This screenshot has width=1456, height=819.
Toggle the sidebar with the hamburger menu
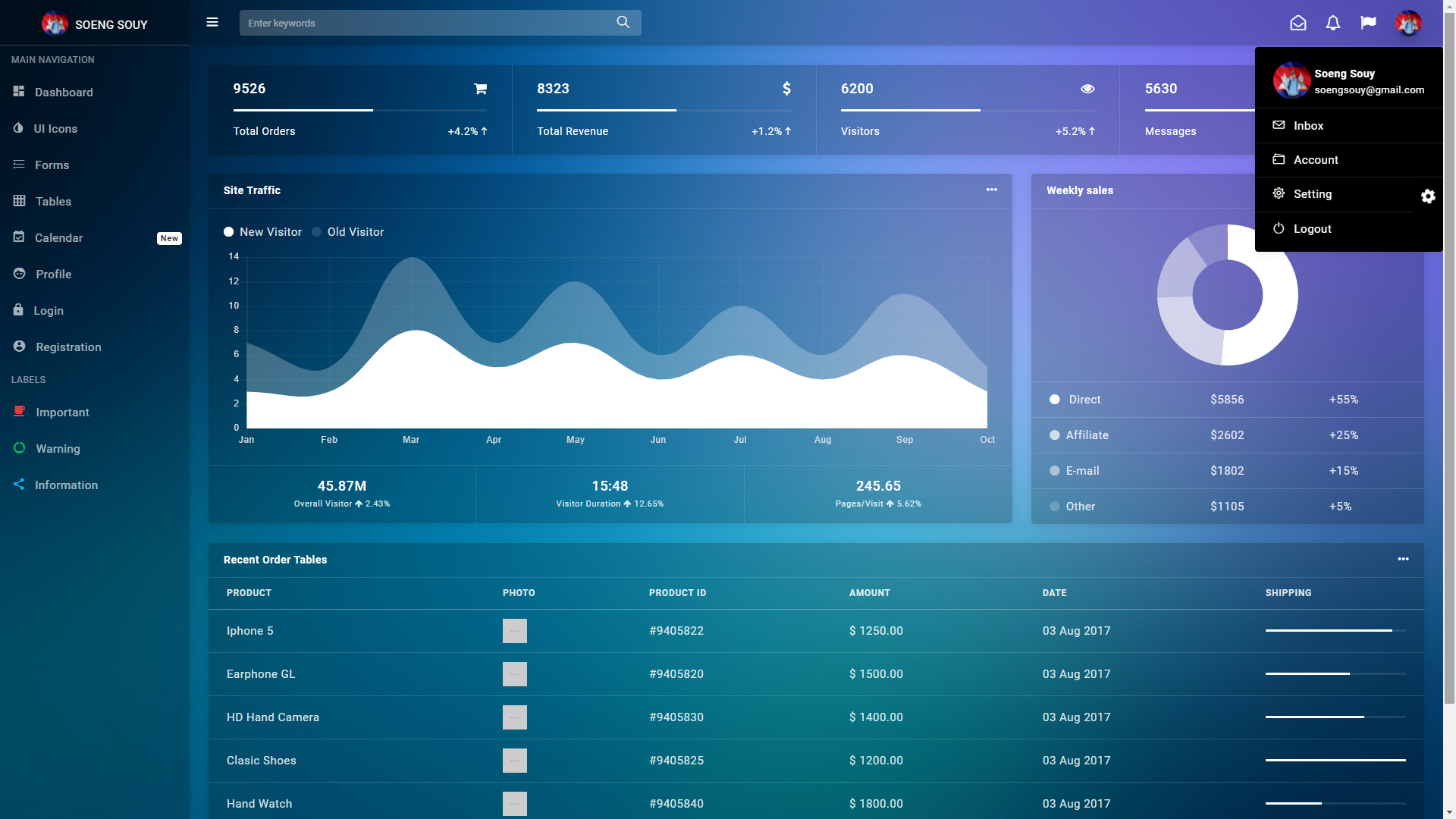(x=212, y=22)
